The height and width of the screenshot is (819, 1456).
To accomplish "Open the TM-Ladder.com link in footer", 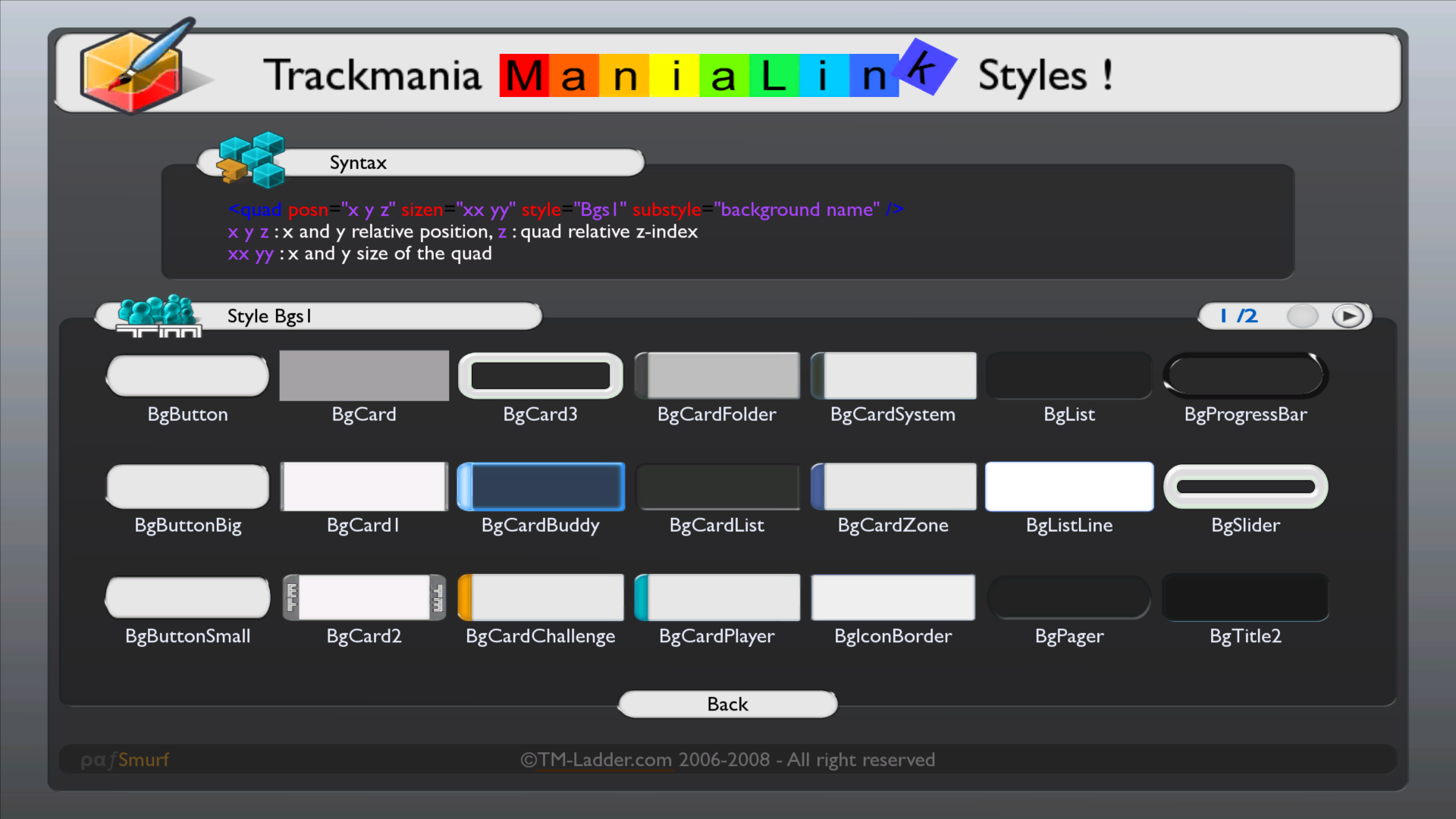I will pyautogui.click(x=604, y=760).
